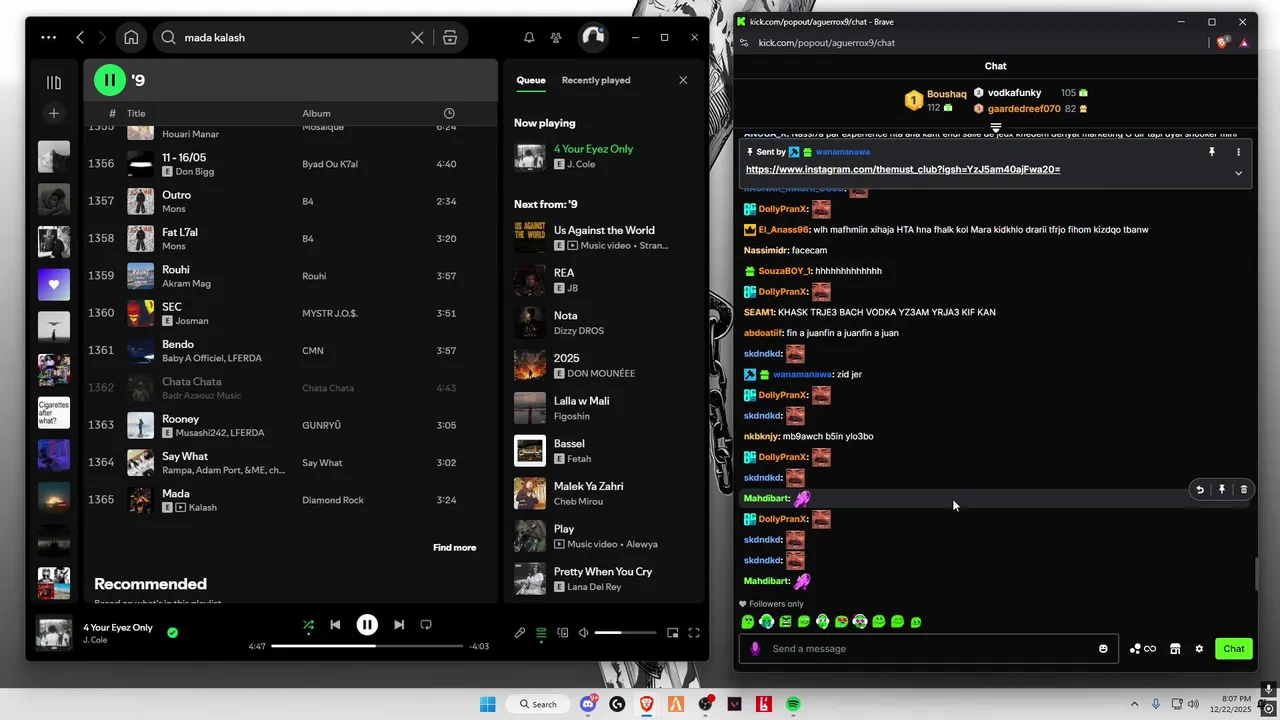Toggle shuffle in the Spotify player

click(x=308, y=625)
